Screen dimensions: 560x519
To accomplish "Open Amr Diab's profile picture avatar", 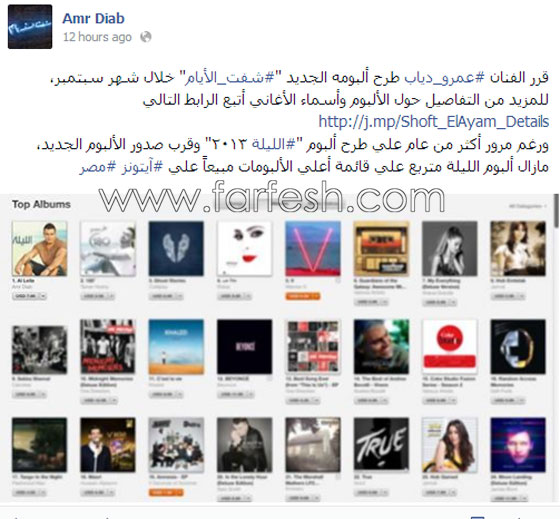I will coord(30,27).
